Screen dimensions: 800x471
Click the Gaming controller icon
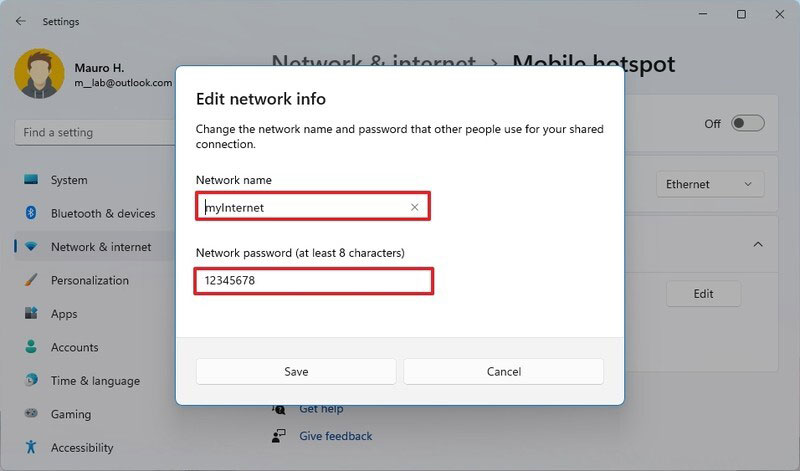(31, 413)
